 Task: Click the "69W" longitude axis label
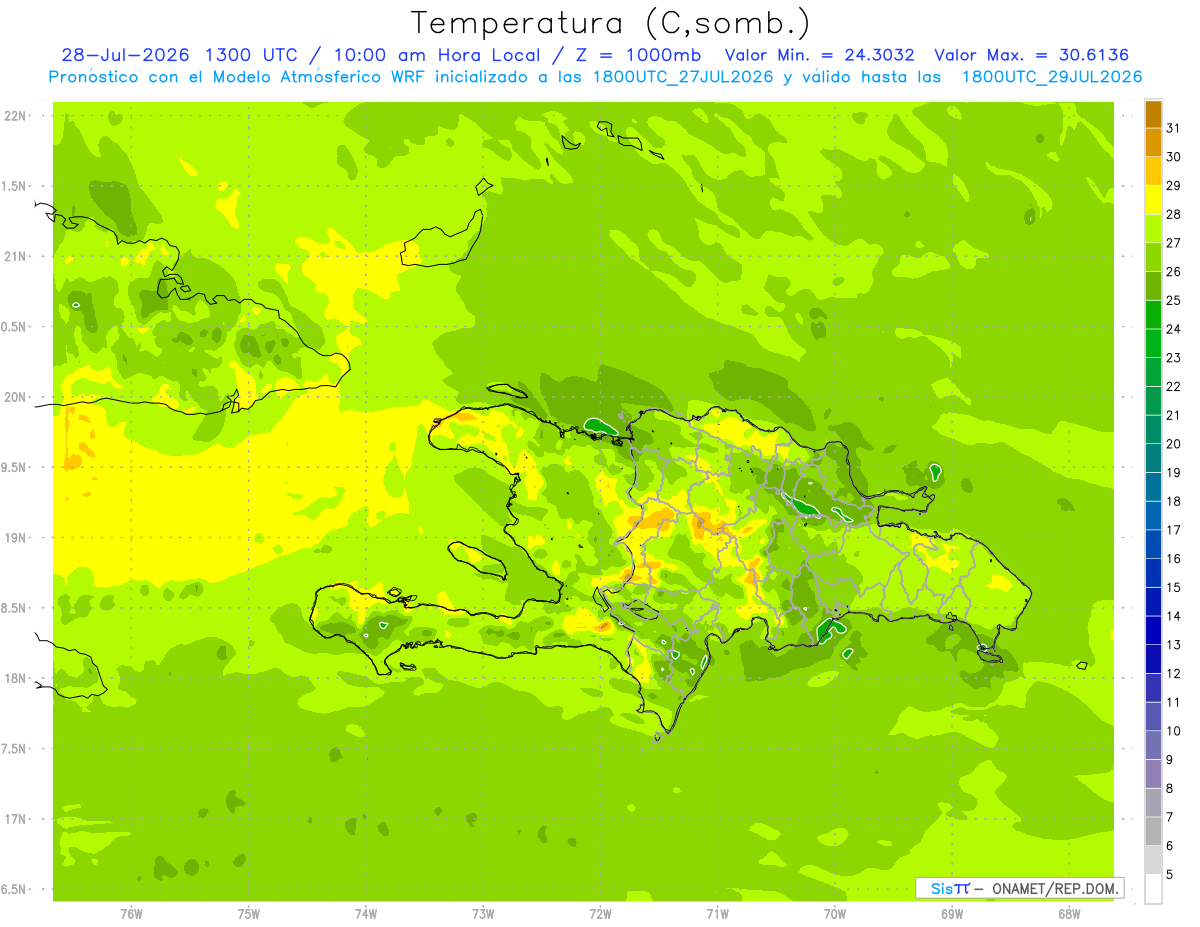[952, 914]
